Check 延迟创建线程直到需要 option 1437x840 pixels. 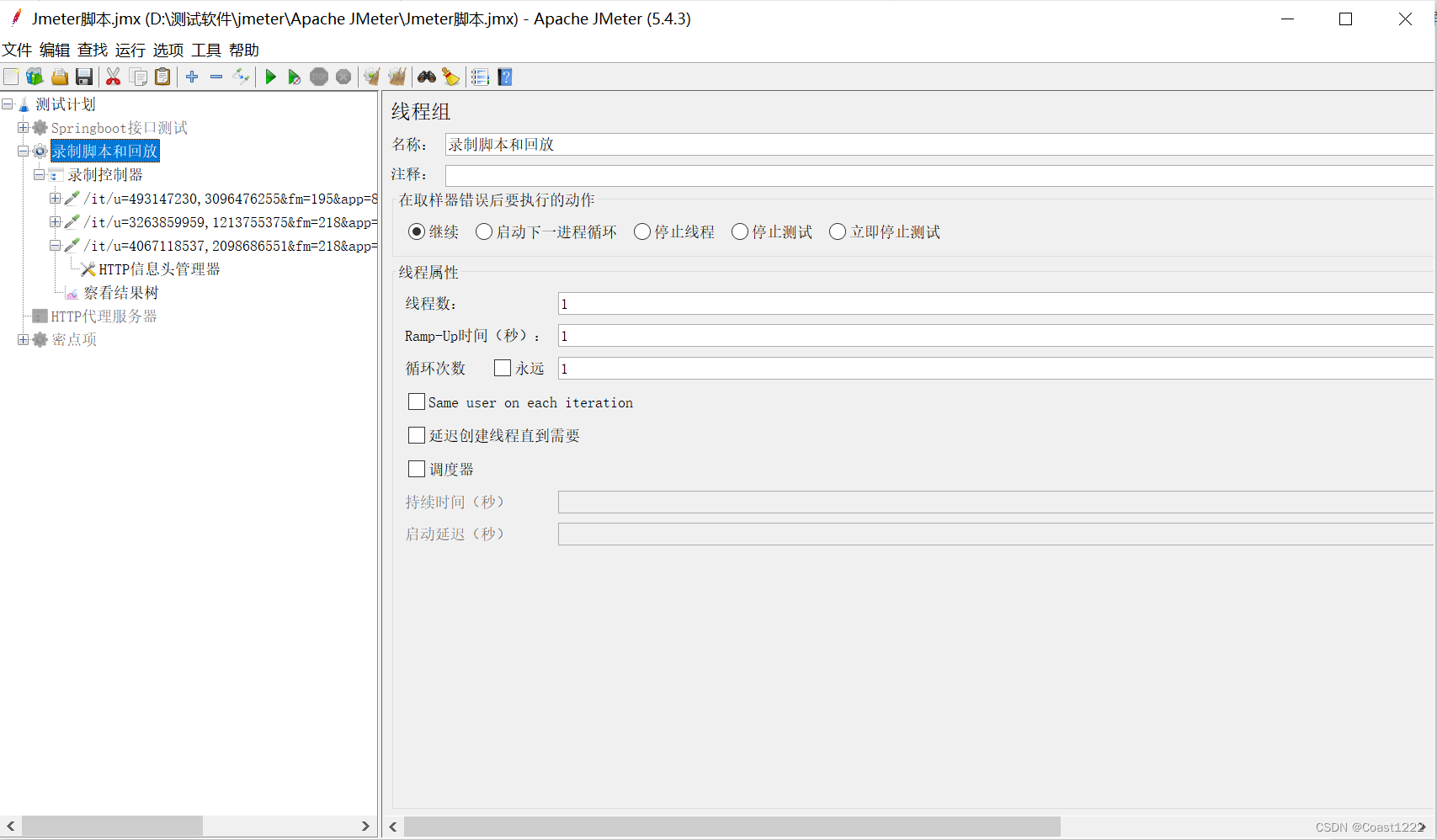tap(417, 435)
